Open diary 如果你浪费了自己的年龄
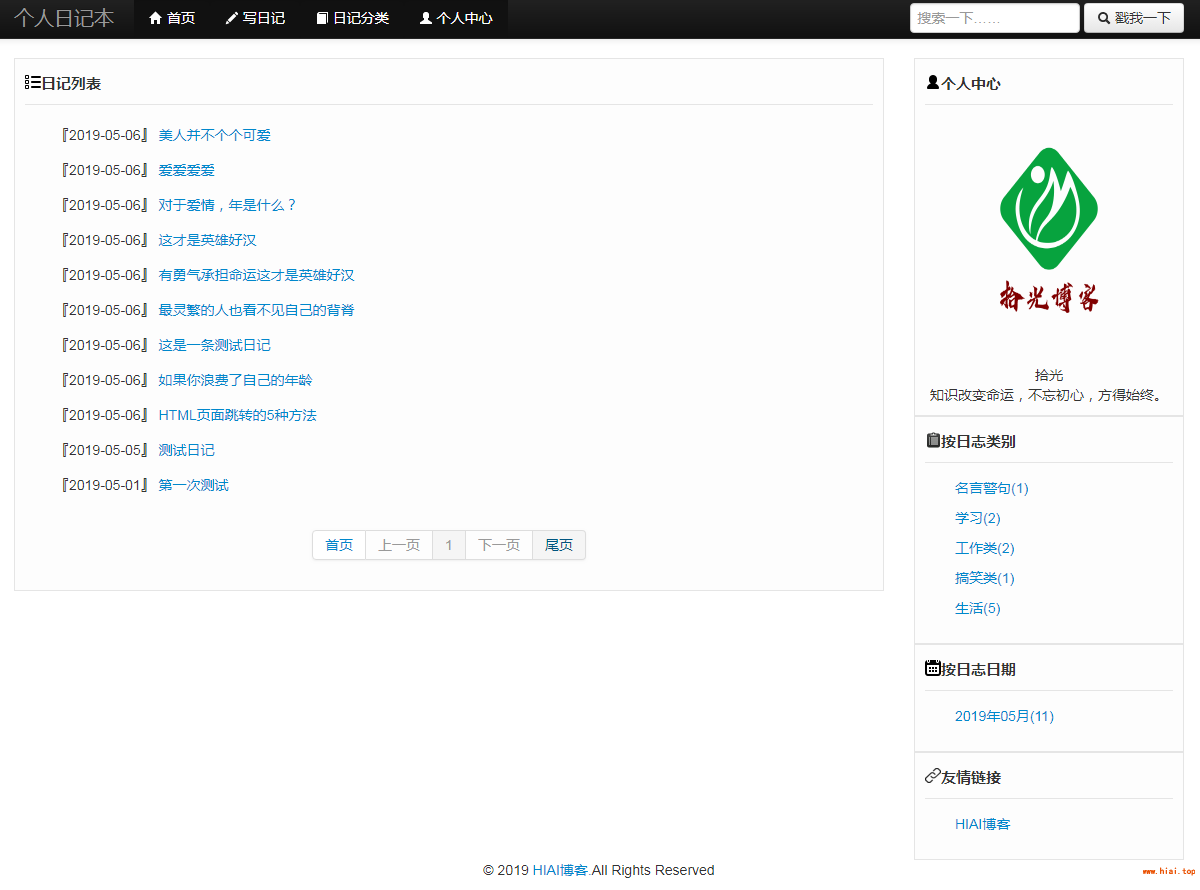The image size is (1200, 890). [x=235, y=380]
